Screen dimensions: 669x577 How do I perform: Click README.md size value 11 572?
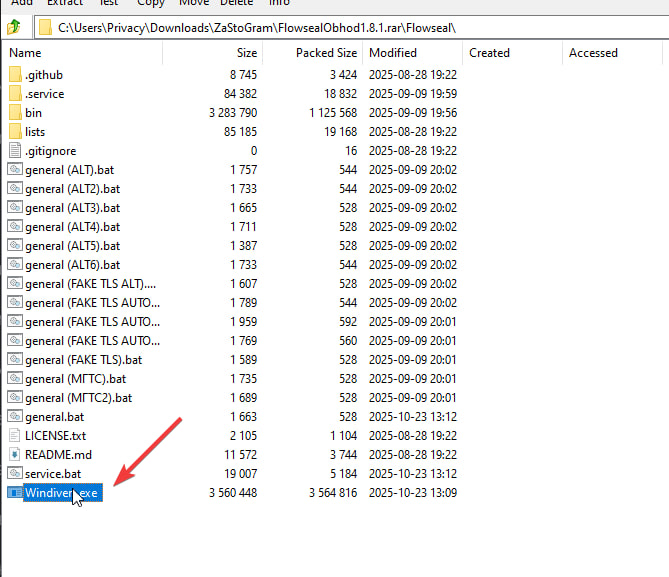(x=241, y=455)
